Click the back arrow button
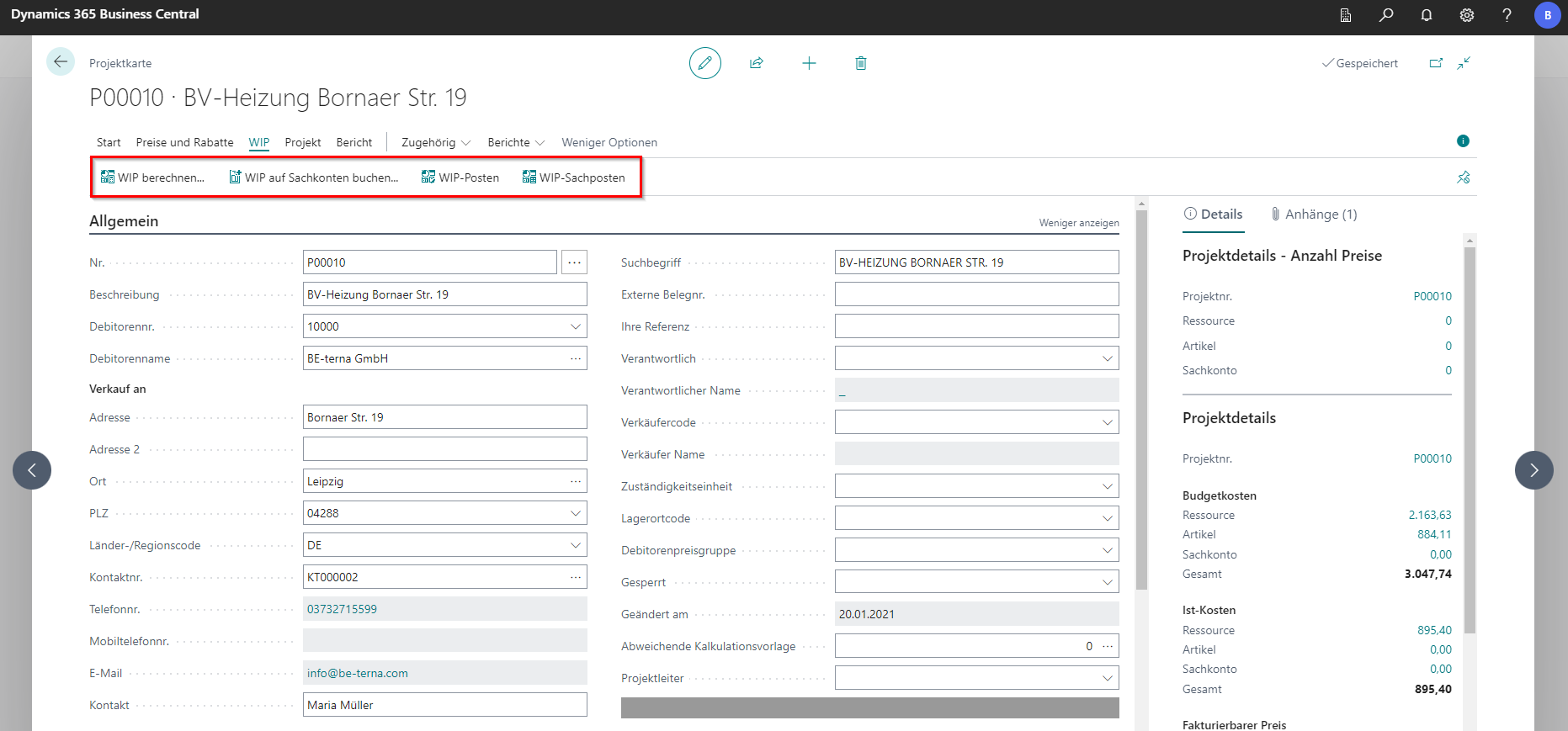The height and width of the screenshot is (731, 1568). [61, 62]
